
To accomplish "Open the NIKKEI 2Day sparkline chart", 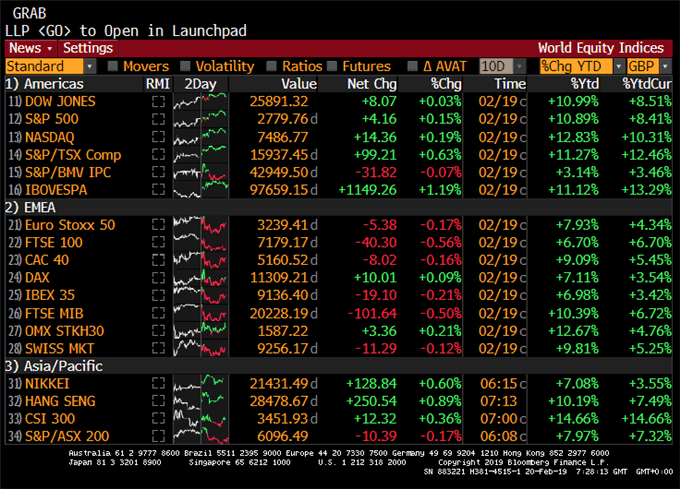I will 200,384.
